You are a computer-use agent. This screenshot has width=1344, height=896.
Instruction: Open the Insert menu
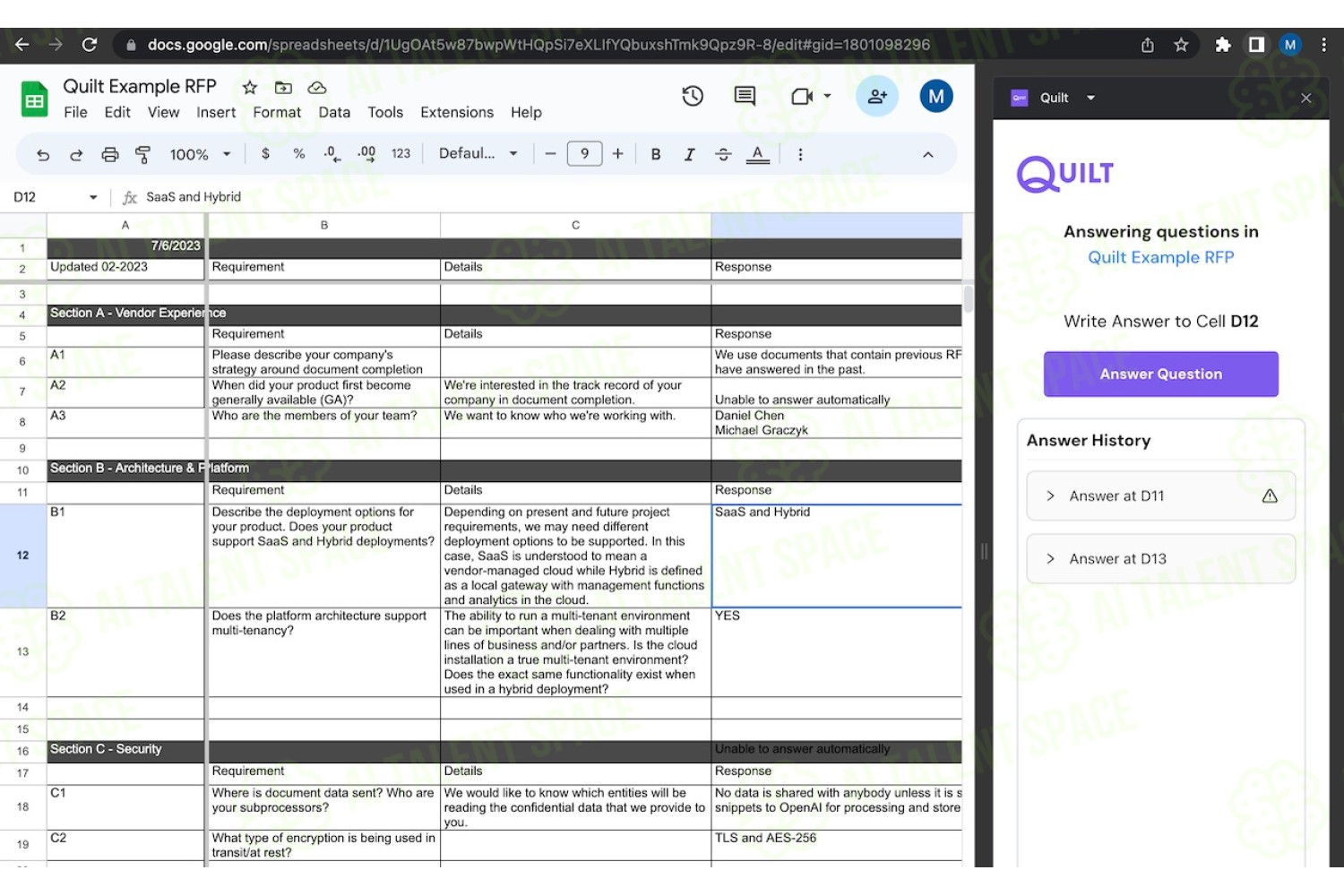click(x=216, y=112)
